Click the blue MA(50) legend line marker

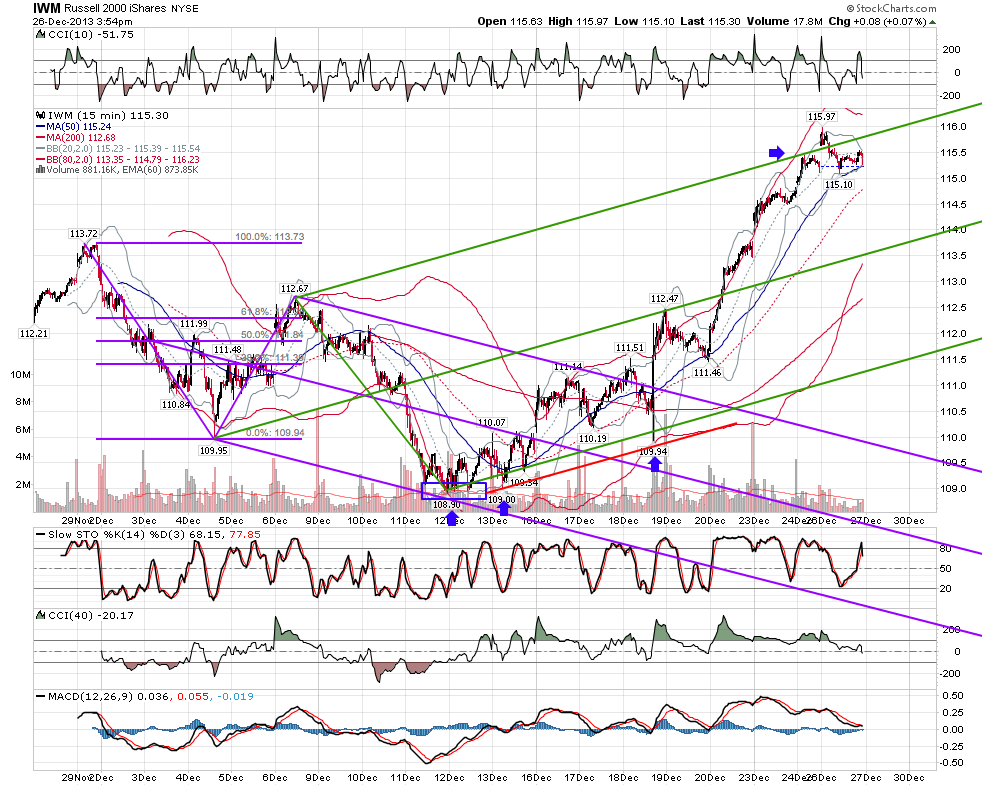(41, 127)
